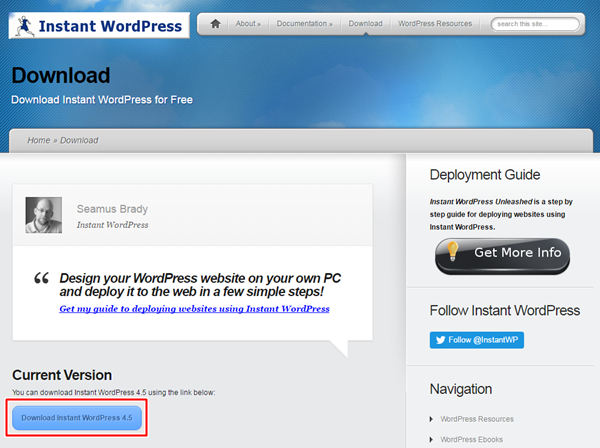Screen dimensions: 600x448
Task: Click the home icon in navigation bar
Action: [215, 24]
